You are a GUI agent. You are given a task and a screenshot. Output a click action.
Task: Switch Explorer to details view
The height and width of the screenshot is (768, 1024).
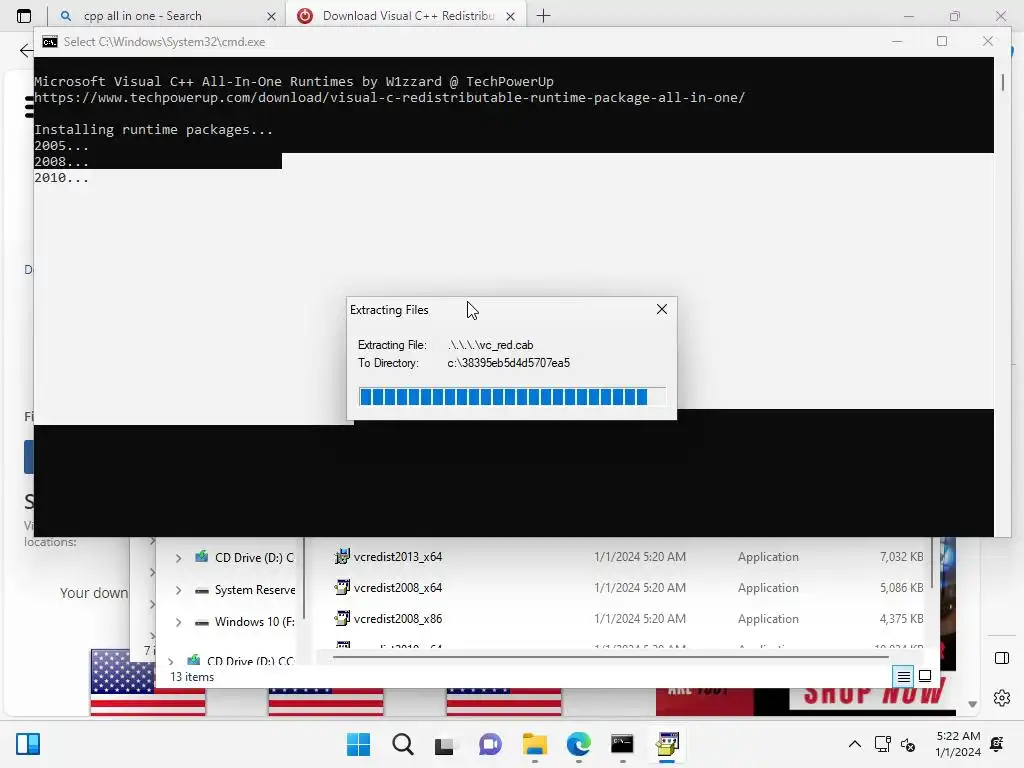(903, 677)
